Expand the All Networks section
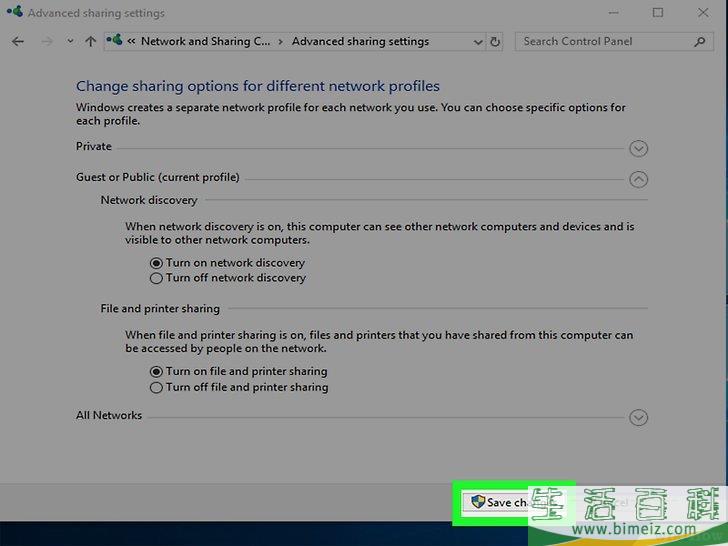The width and height of the screenshot is (728, 546). click(639, 418)
